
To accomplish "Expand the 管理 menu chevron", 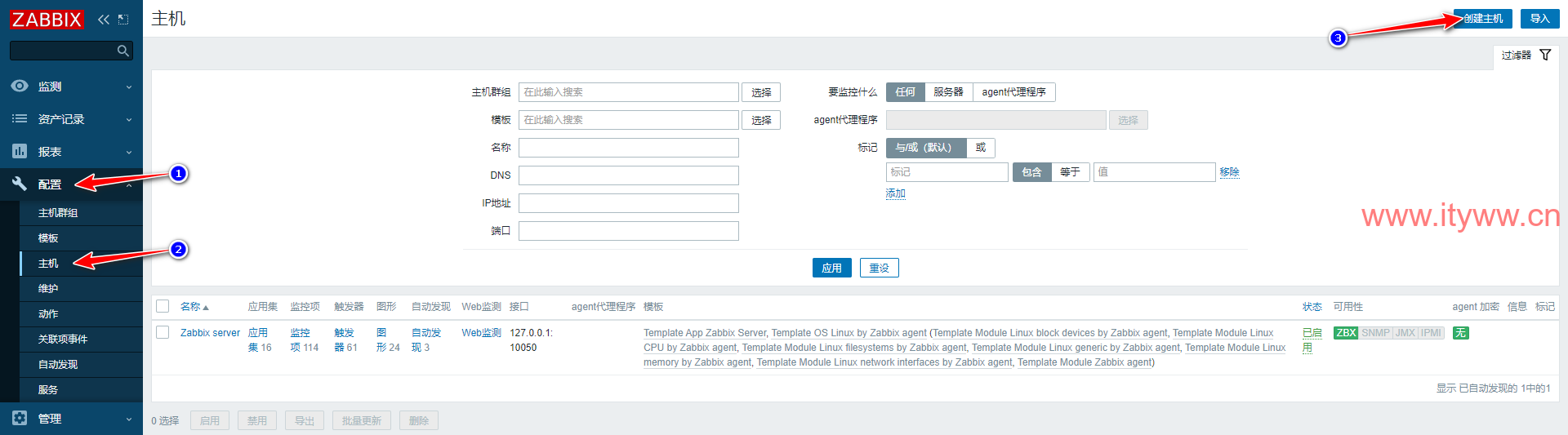I will [x=129, y=419].
